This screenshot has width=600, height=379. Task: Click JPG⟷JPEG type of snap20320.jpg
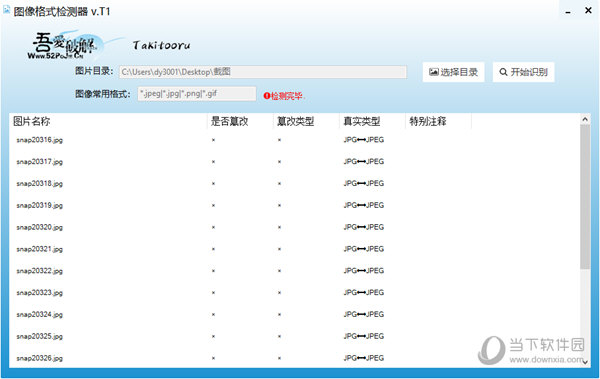click(364, 227)
